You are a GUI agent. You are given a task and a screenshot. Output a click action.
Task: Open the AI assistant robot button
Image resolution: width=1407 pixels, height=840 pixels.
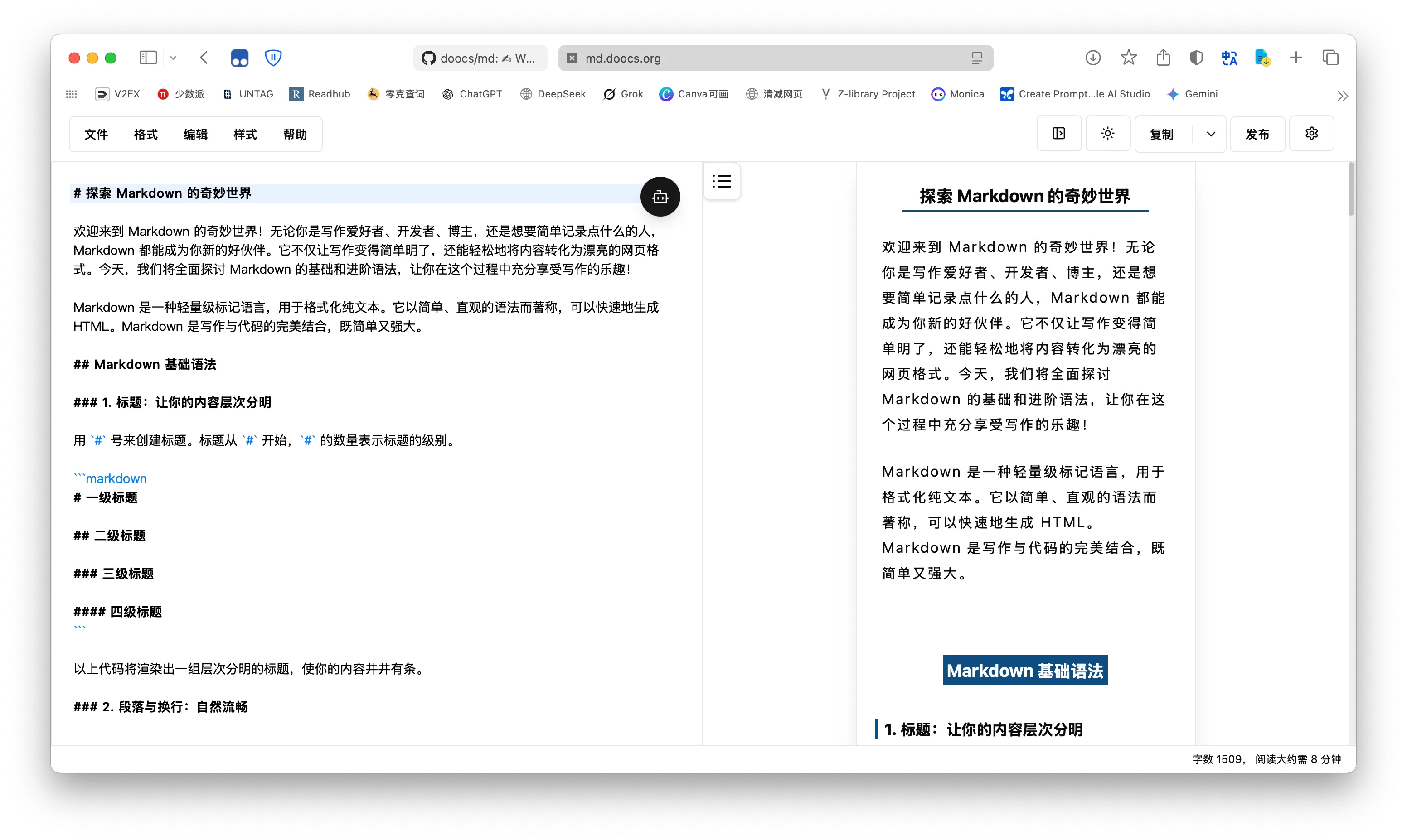click(660, 197)
